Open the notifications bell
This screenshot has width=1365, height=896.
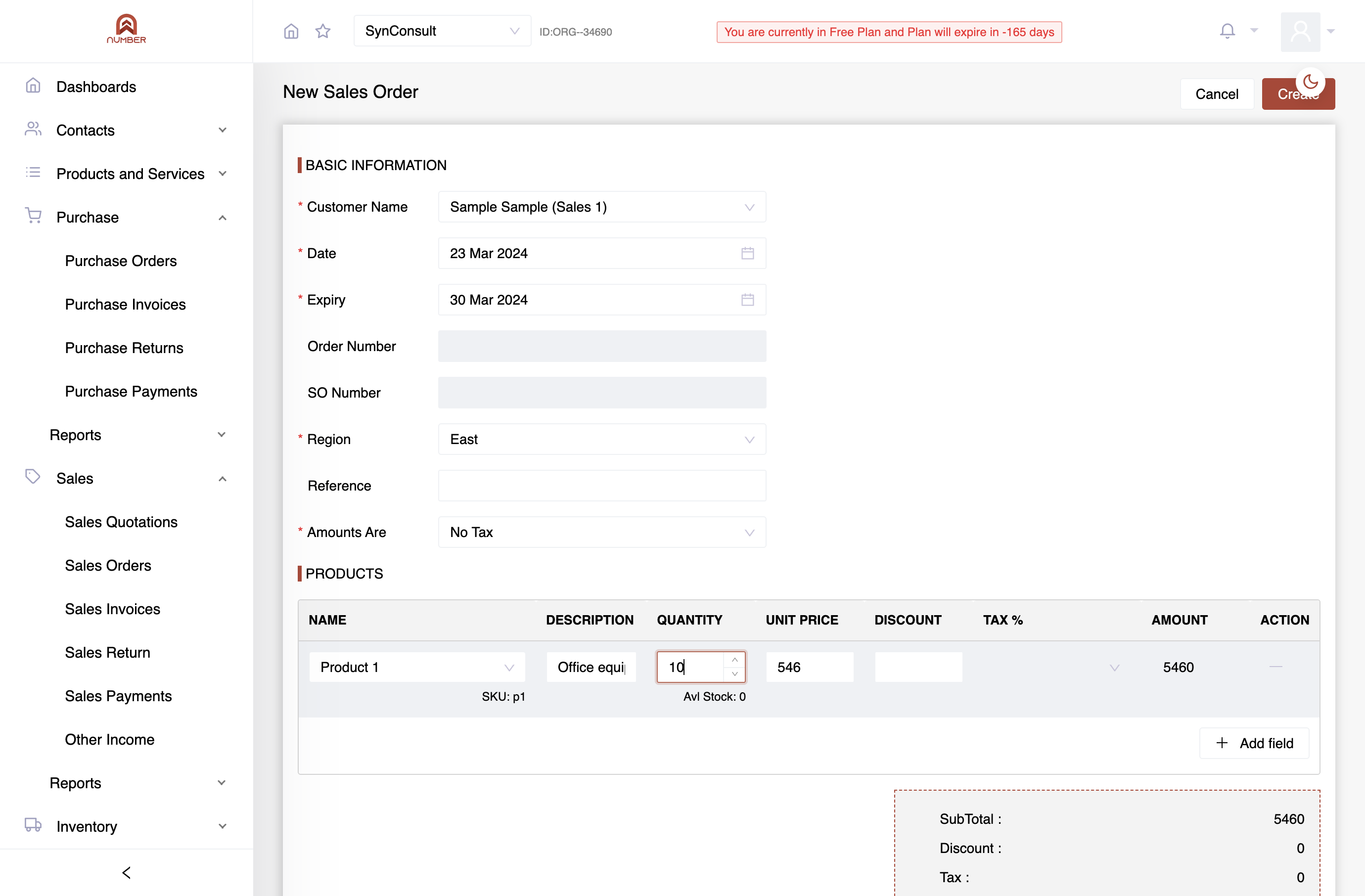(1227, 31)
